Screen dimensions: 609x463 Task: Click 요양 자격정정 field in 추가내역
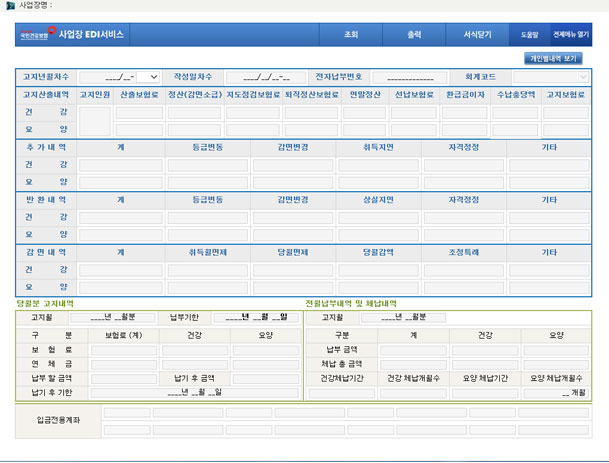click(464, 183)
